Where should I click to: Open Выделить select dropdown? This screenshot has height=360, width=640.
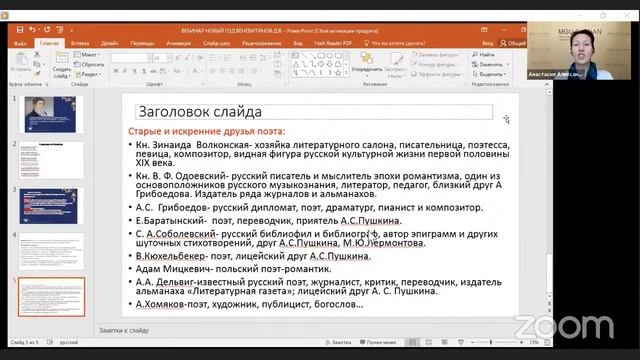[489, 74]
